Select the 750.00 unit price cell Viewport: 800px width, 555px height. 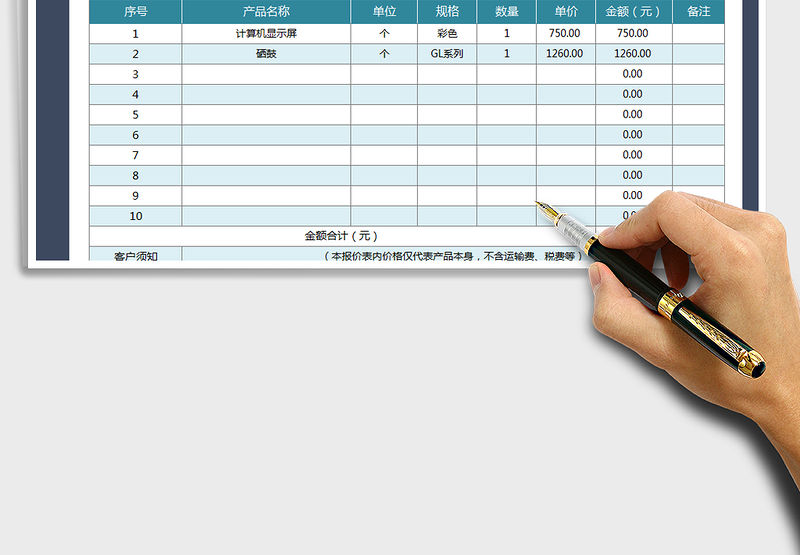point(565,33)
